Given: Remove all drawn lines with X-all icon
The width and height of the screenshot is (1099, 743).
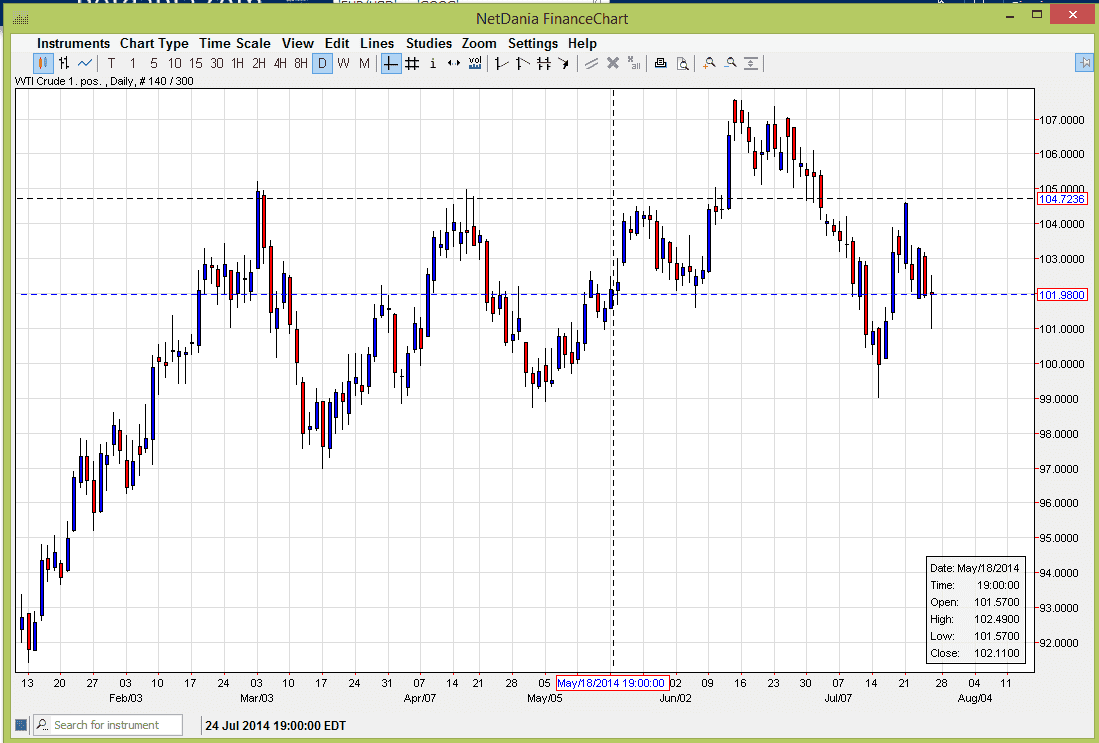Looking at the screenshot, I should point(632,62).
